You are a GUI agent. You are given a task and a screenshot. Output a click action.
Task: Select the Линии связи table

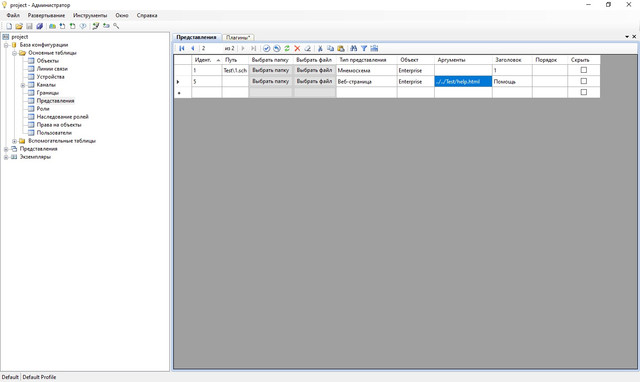tap(52, 69)
